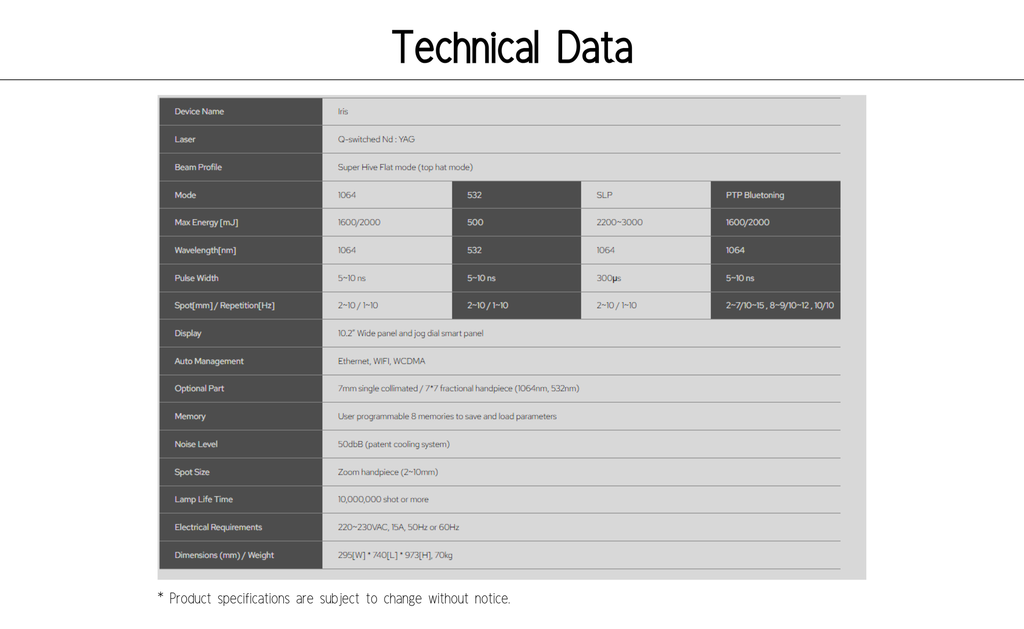This screenshot has height=629, width=1024.
Task: Select the 2200~3000 max energy cell
Action: tap(620, 222)
